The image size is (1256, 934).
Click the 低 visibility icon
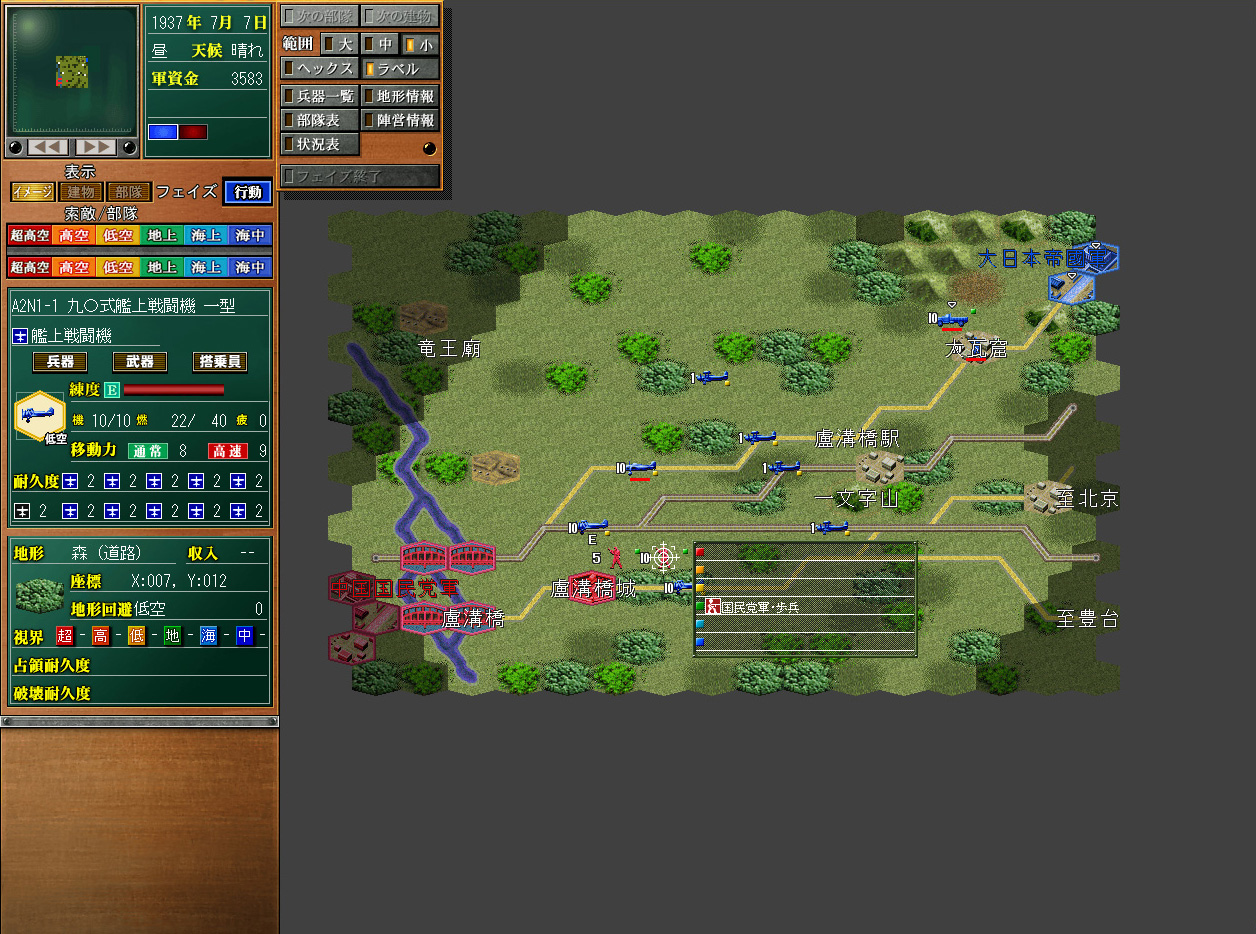[136, 635]
